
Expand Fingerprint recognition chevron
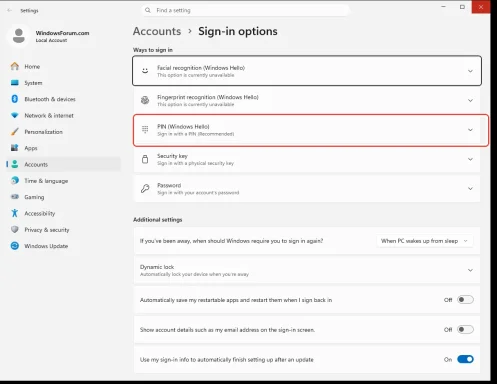tap(470, 100)
